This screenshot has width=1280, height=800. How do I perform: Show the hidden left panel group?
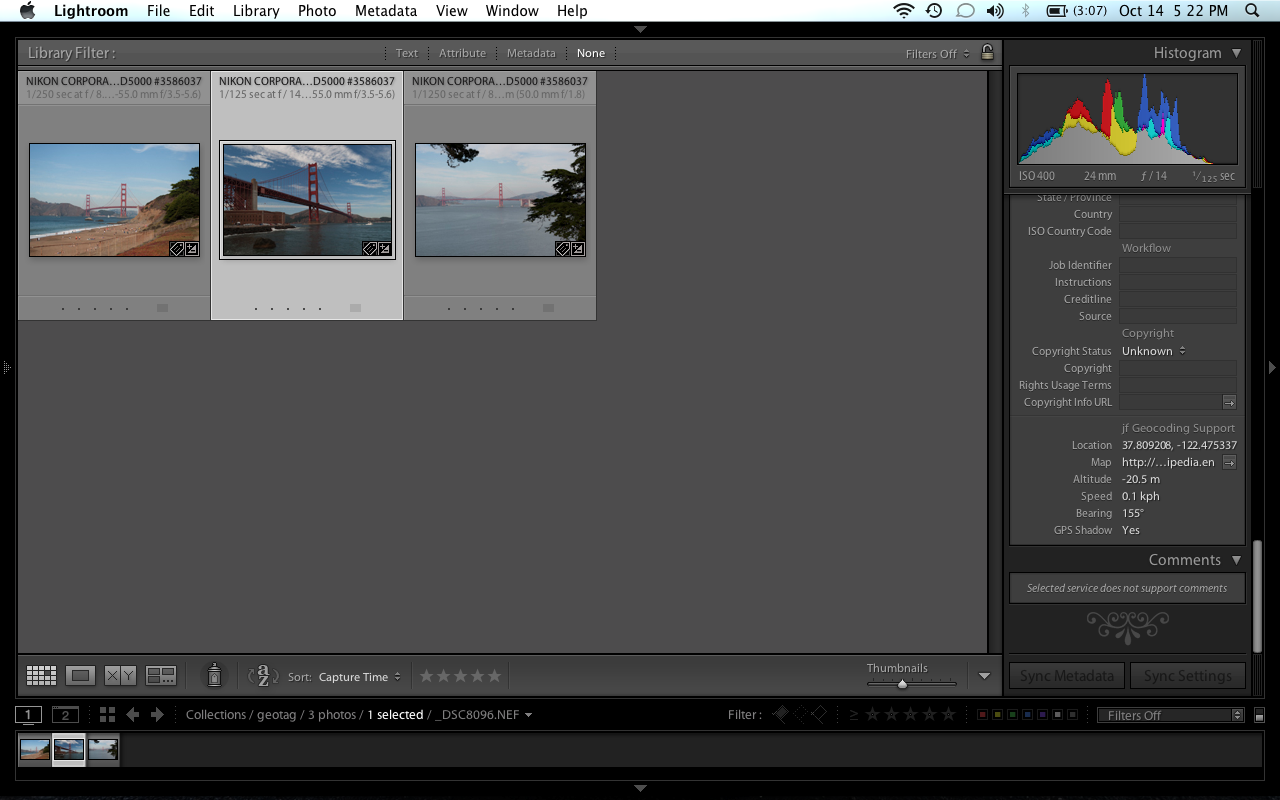coord(6,368)
